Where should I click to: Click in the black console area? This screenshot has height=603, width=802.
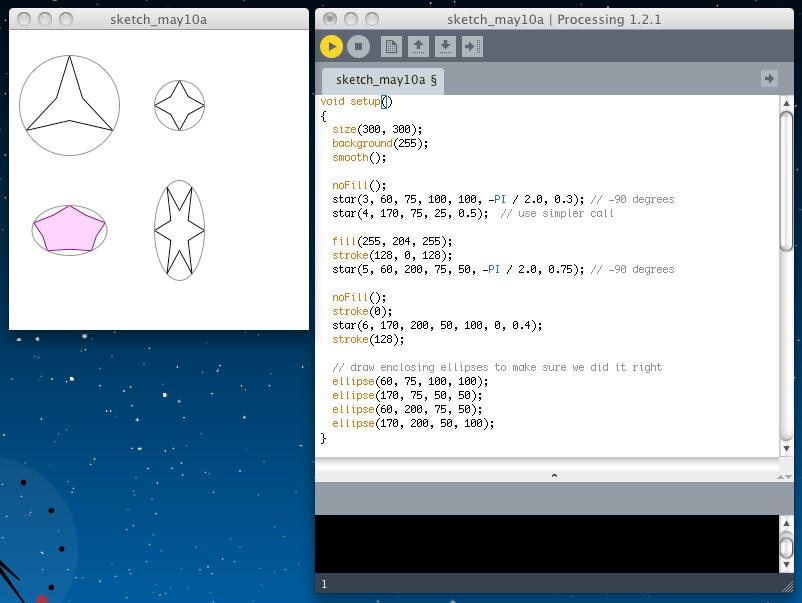(546, 543)
